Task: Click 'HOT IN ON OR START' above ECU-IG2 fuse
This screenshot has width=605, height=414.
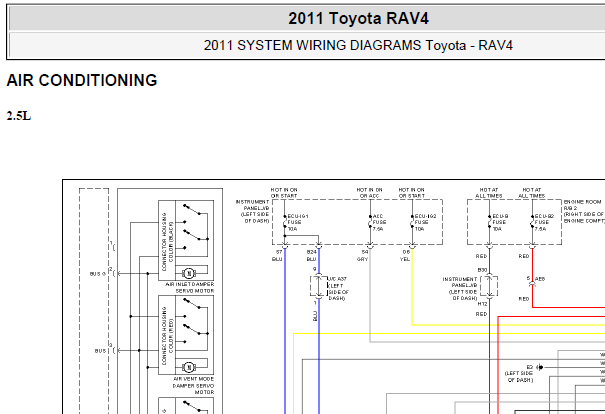Action: tap(411, 193)
